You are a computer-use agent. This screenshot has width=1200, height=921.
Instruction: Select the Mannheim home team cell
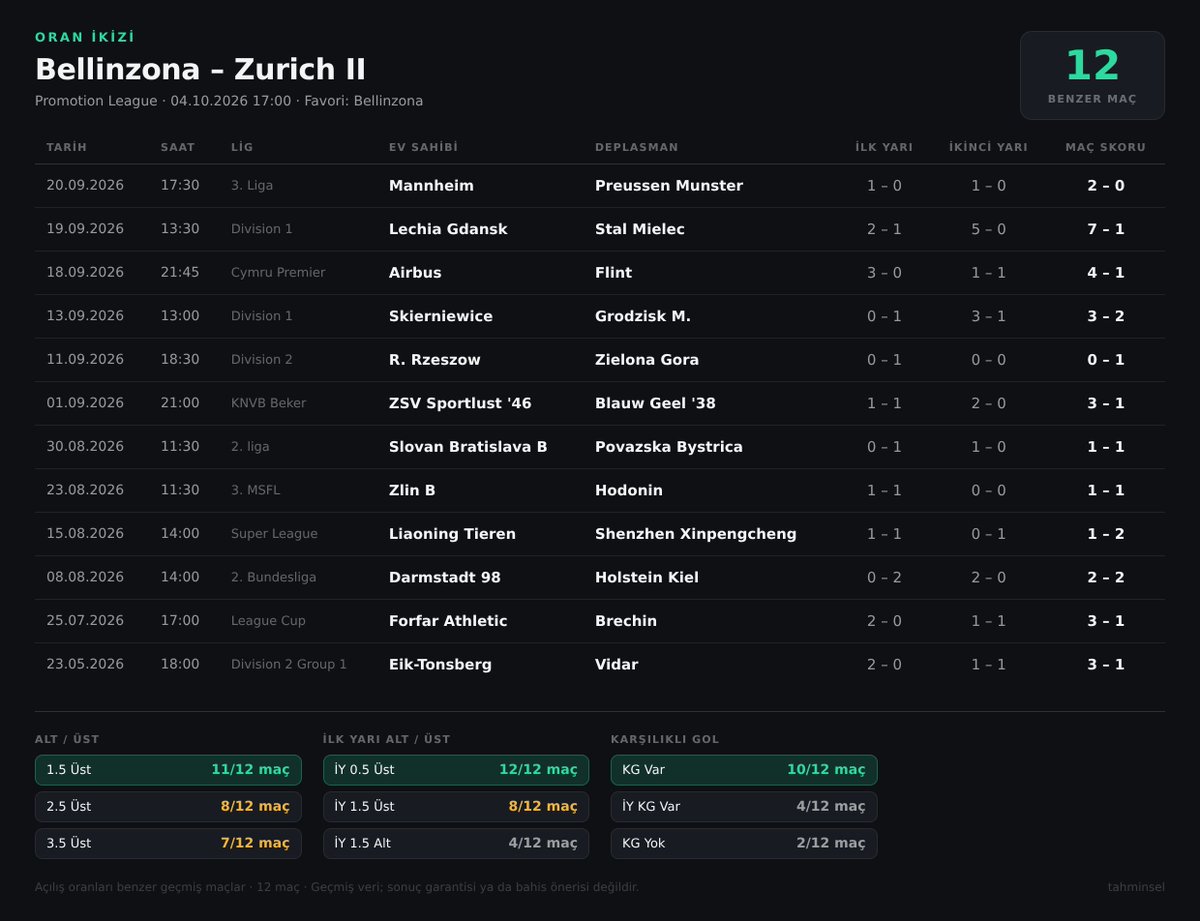431,186
